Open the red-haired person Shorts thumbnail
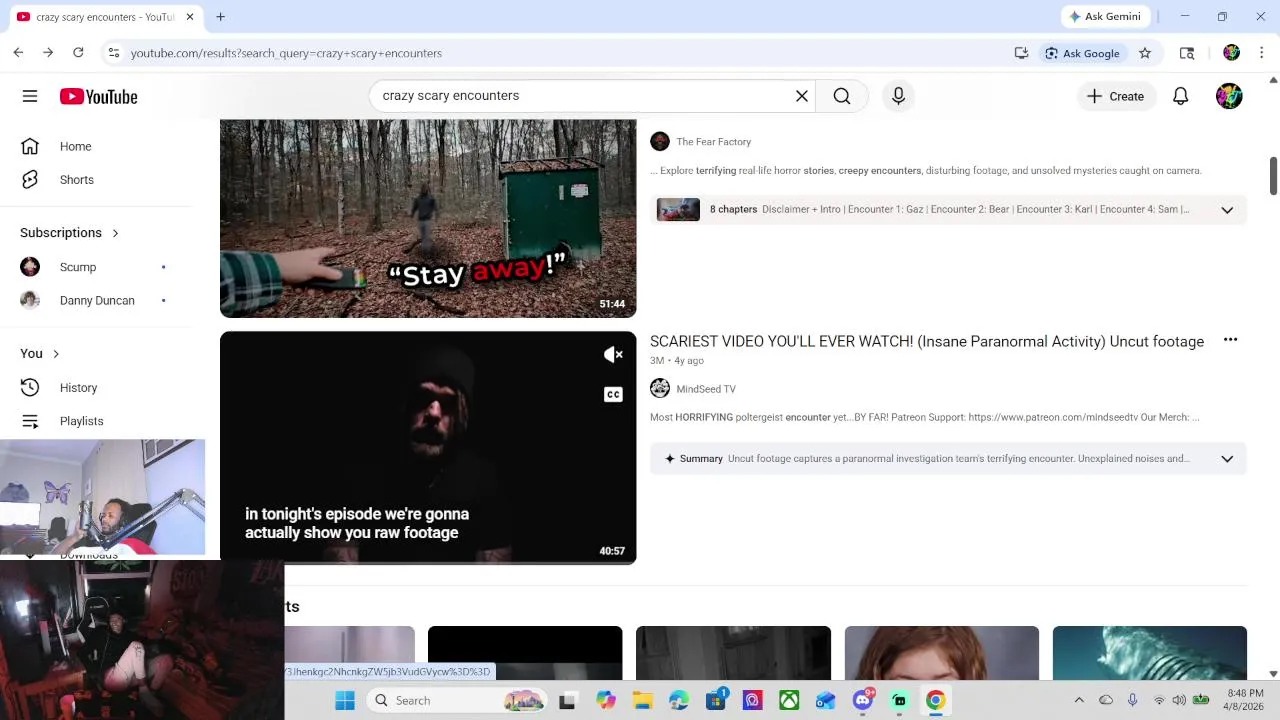Image resolution: width=1280 pixels, height=720 pixels. click(942, 652)
